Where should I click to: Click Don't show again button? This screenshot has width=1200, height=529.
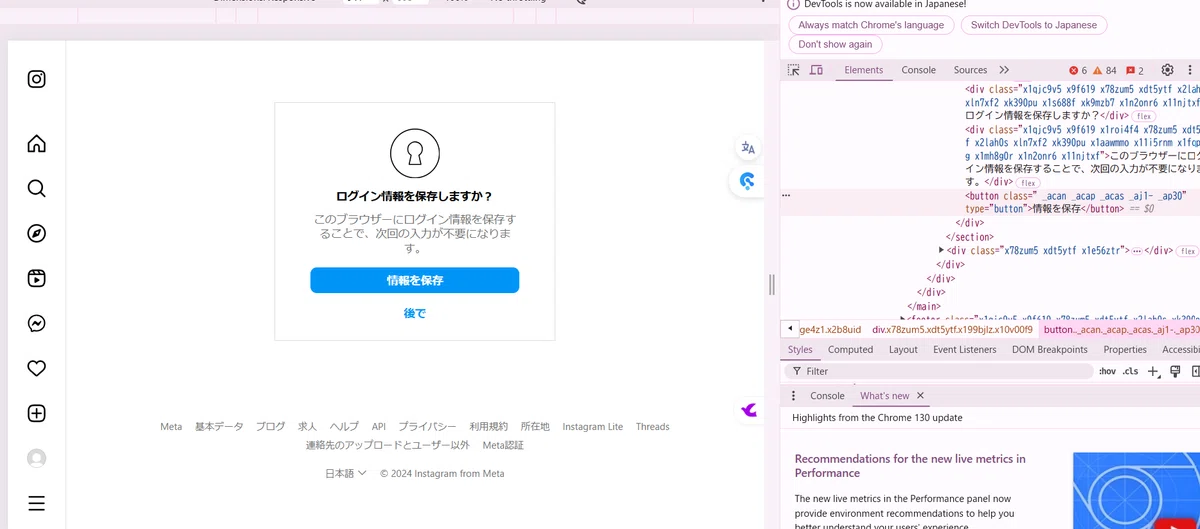[x=835, y=44]
